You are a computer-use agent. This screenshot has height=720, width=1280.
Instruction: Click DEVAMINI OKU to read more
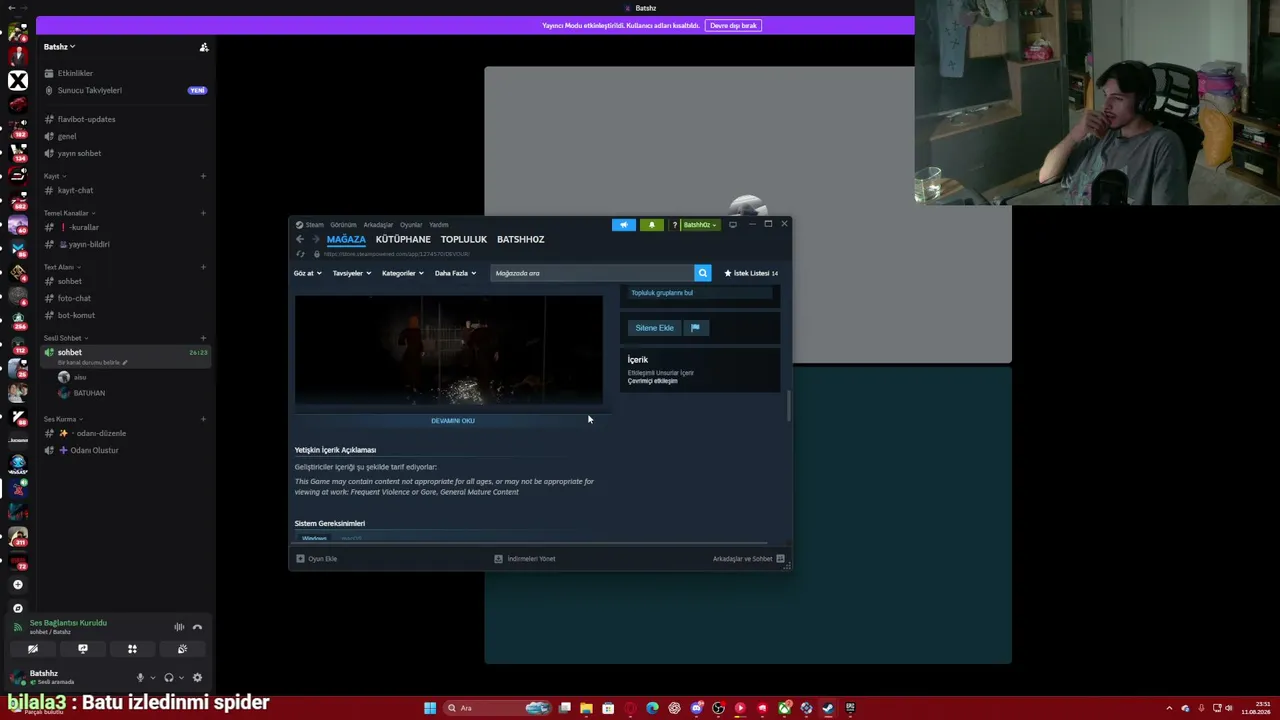[453, 421]
